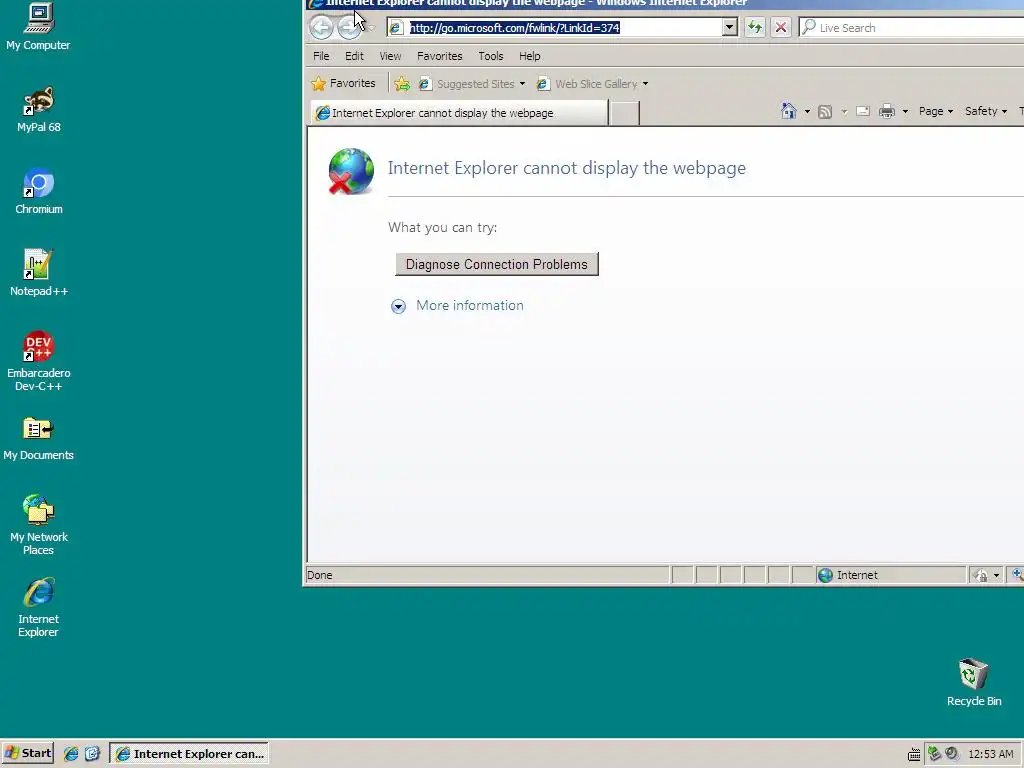Select the My Network Places desktop icon
Screen dimensions: 1024x768
point(39,525)
